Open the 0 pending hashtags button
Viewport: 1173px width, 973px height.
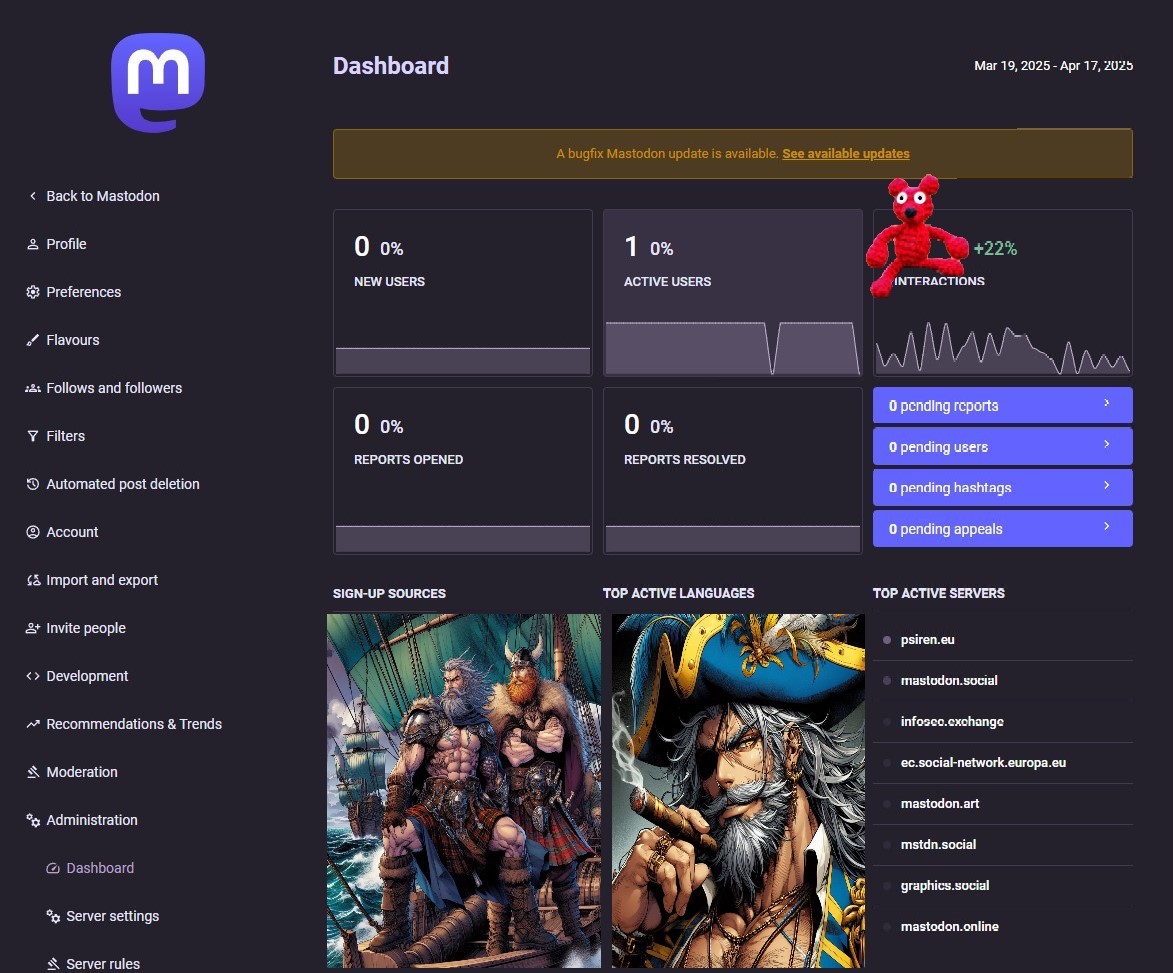[1002, 488]
